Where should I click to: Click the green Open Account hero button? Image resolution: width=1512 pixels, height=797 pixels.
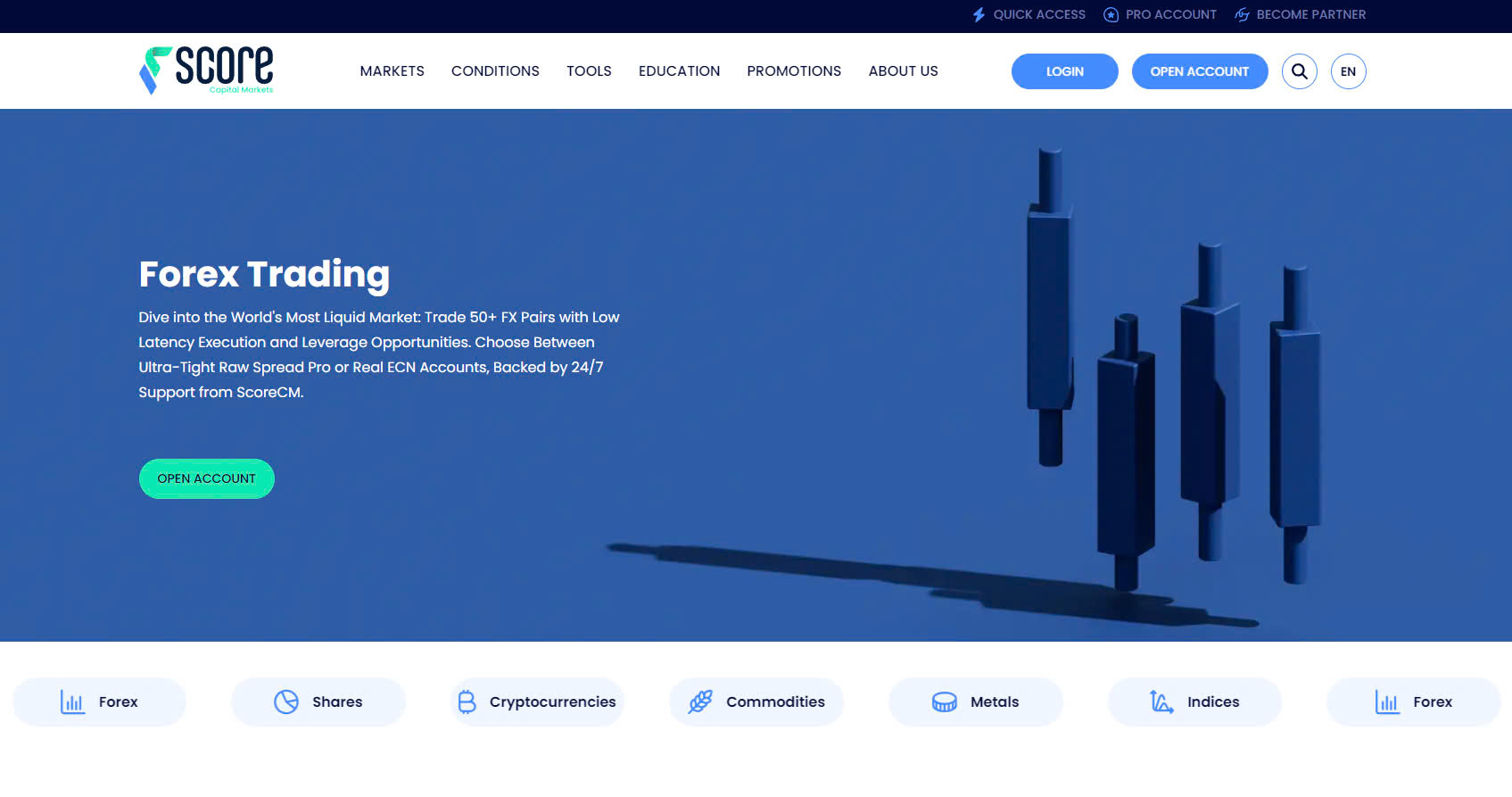[x=207, y=479]
